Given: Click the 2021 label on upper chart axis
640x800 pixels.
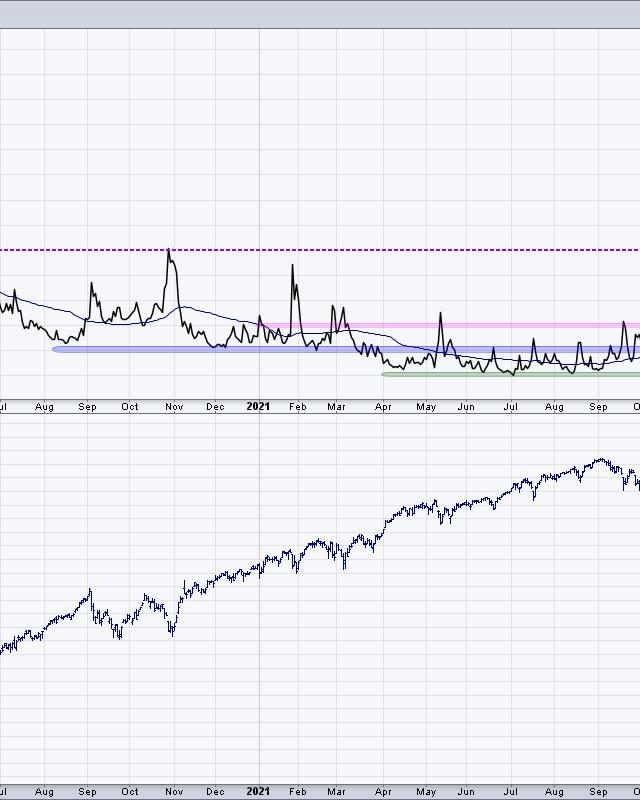Looking at the screenshot, I should tap(258, 407).
